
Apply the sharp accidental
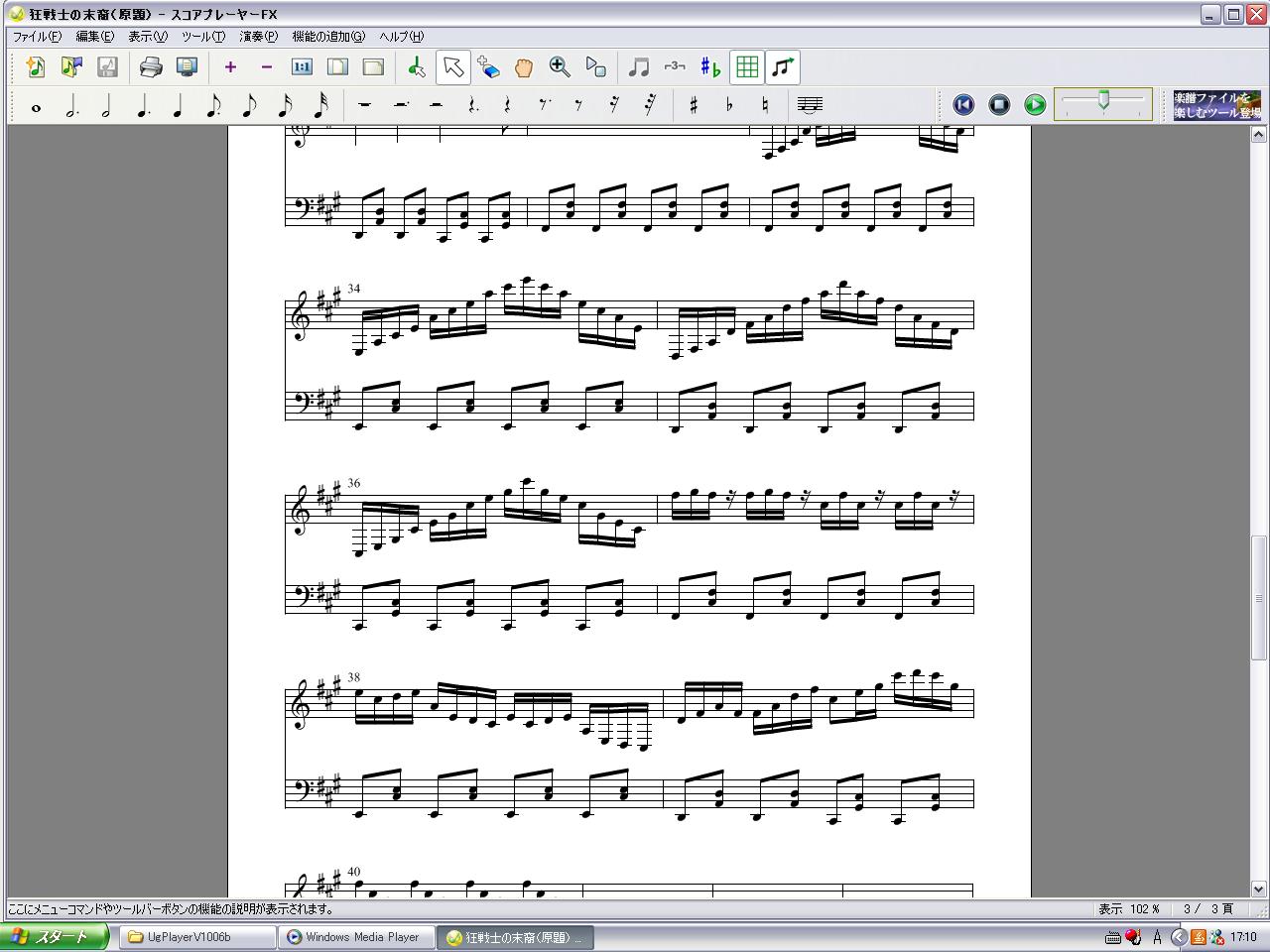coord(694,106)
